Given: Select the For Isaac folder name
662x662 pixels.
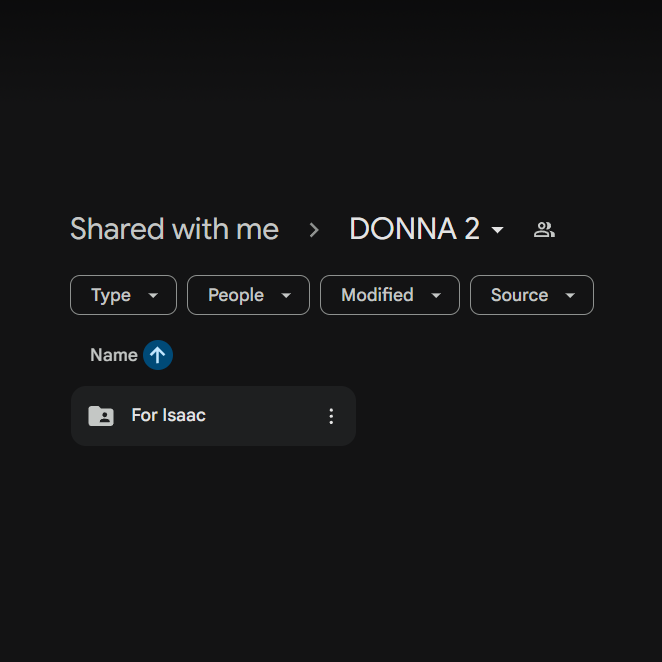Looking at the screenshot, I should [168, 415].
